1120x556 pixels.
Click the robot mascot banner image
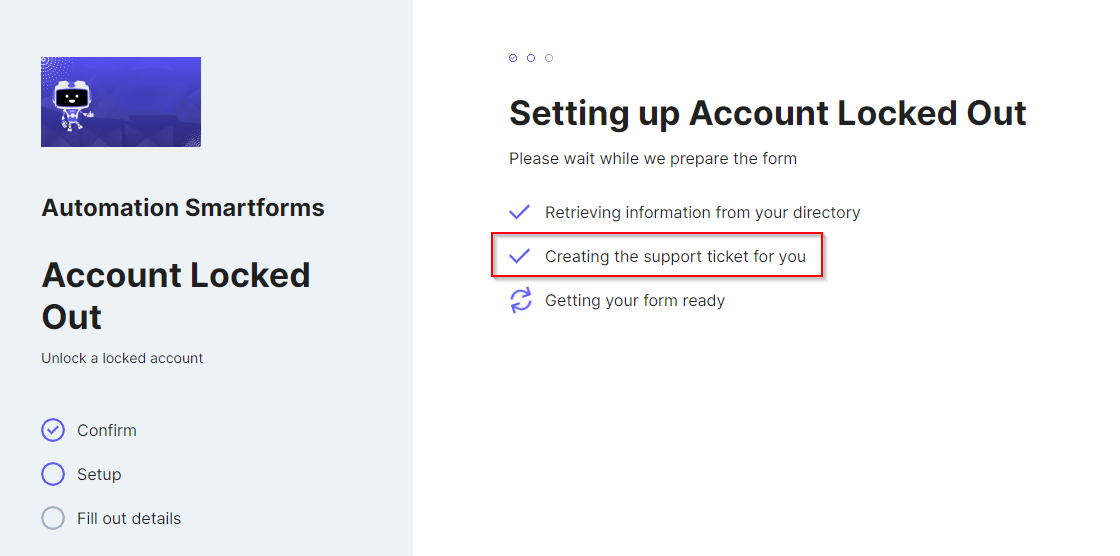point(121,102)
